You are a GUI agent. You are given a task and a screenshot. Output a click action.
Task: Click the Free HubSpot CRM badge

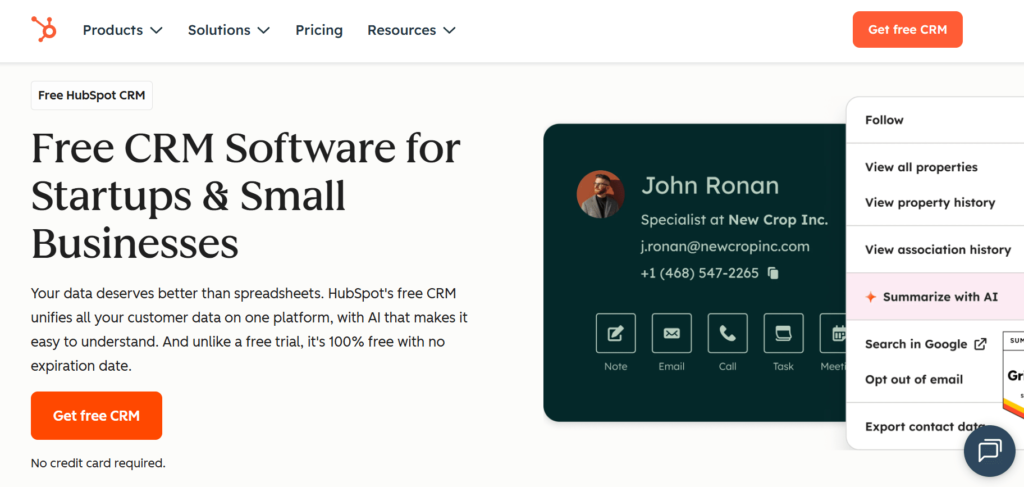coord(91,95)
